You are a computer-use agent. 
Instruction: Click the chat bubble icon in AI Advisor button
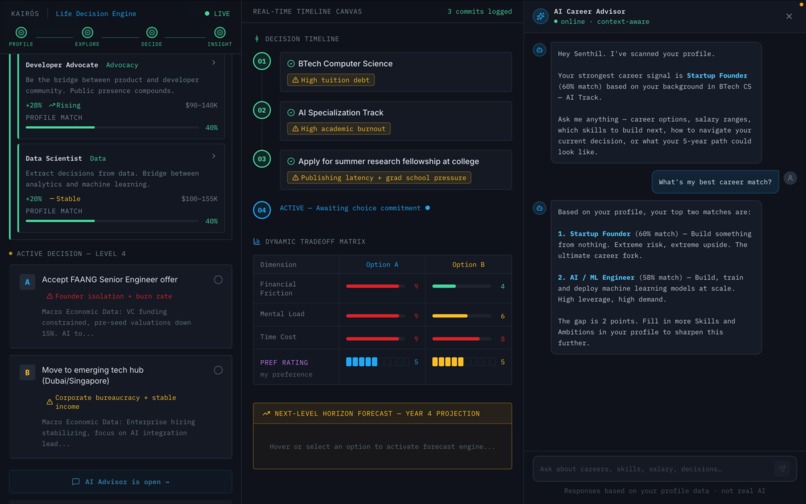coord(76,482)
